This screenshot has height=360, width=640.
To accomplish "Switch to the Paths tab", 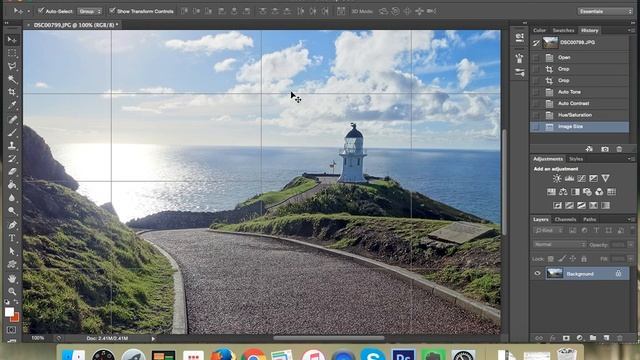I will click(589, 219).
